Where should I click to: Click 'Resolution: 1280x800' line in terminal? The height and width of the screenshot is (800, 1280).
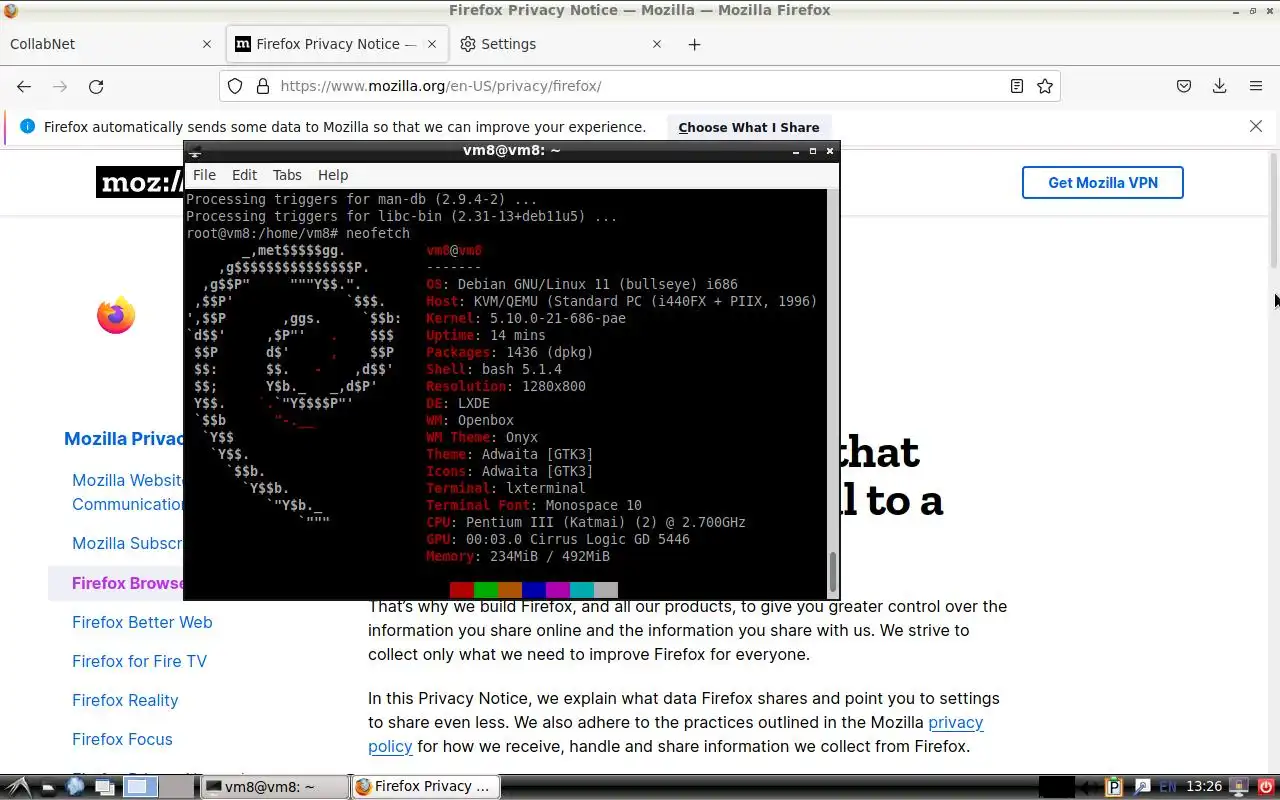click(x=506, y=386)
